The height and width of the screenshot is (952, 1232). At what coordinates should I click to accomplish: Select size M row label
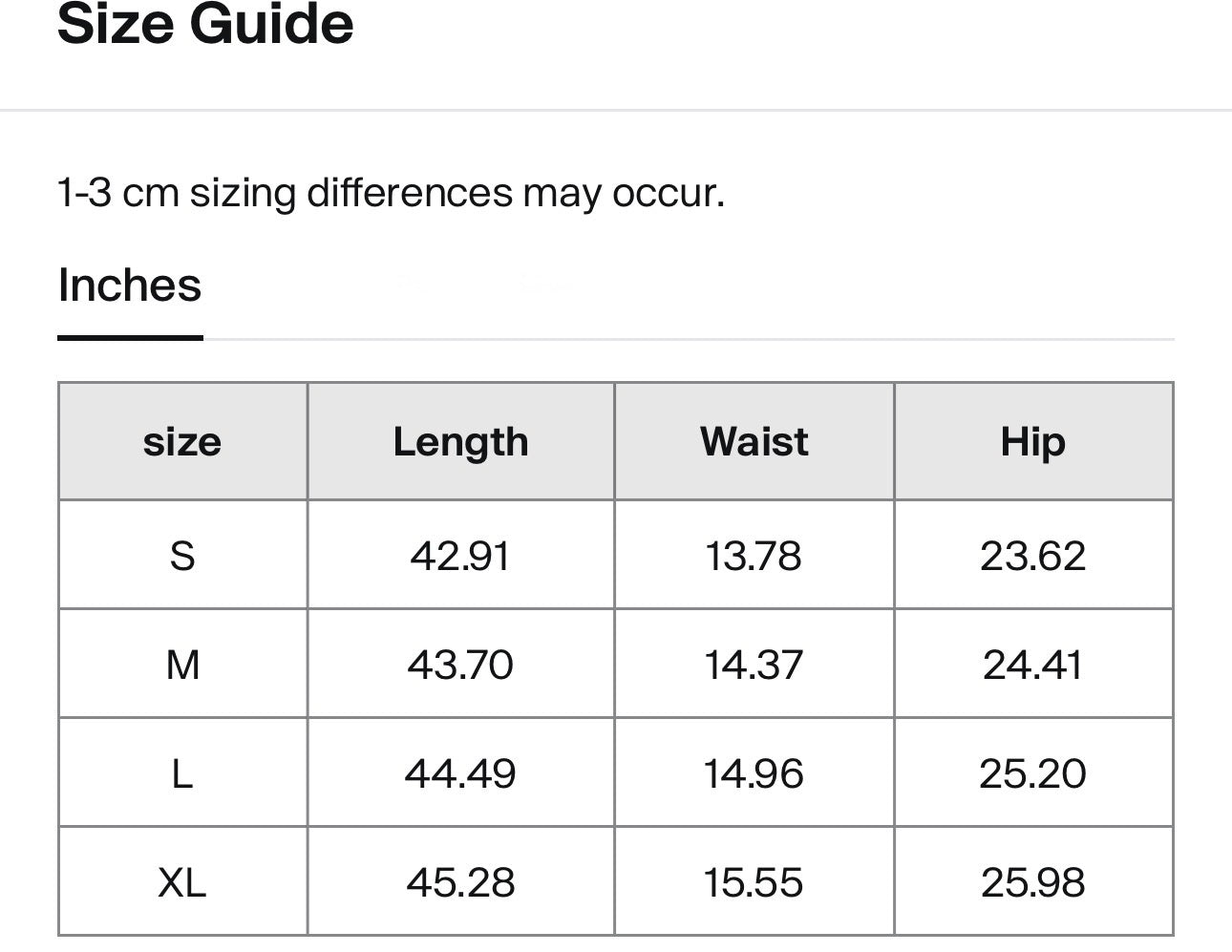(x=182, y=663)
